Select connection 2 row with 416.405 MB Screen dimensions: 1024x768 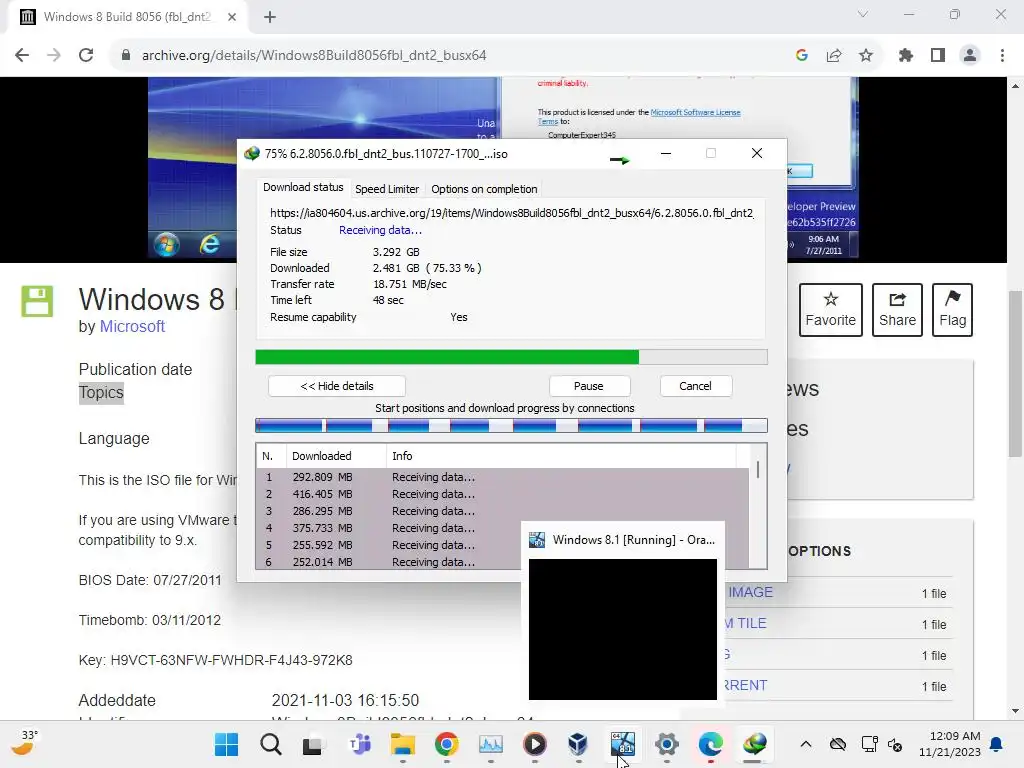point(503,494)
